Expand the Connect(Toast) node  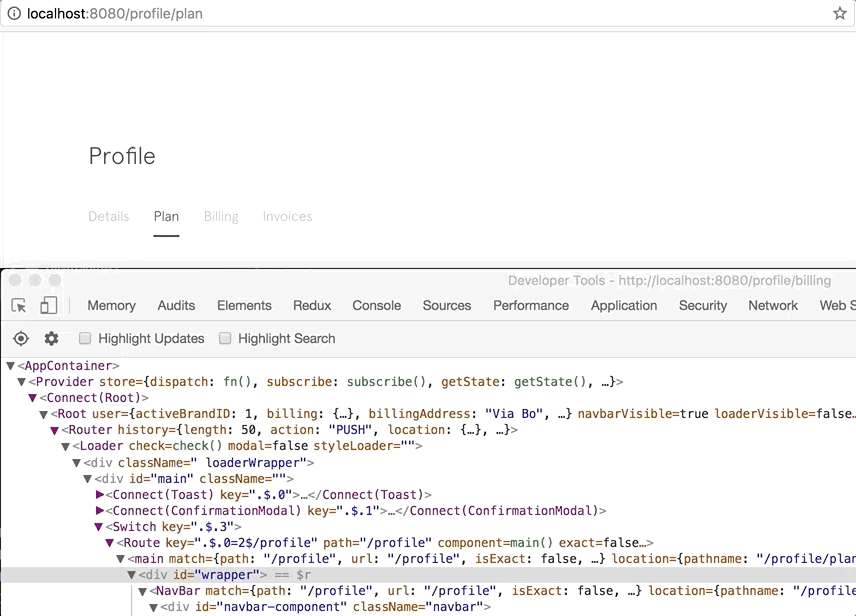click(99, 494)
